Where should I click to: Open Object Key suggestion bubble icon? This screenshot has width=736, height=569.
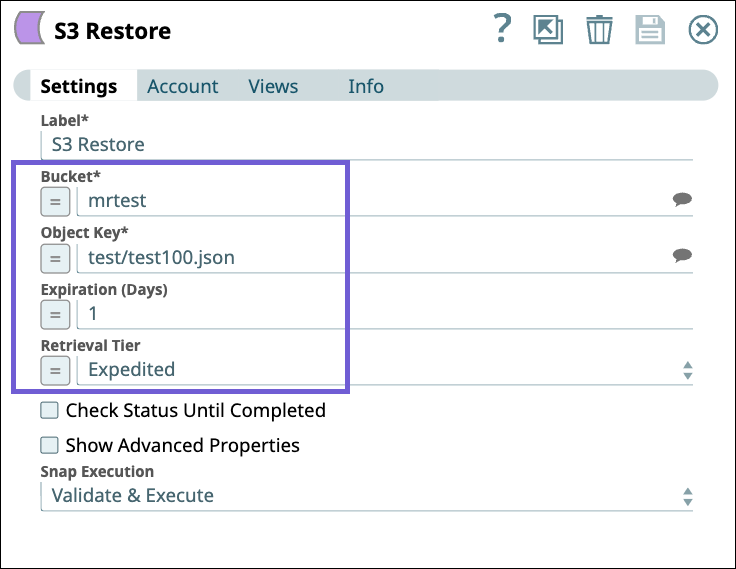pos(682,257)
